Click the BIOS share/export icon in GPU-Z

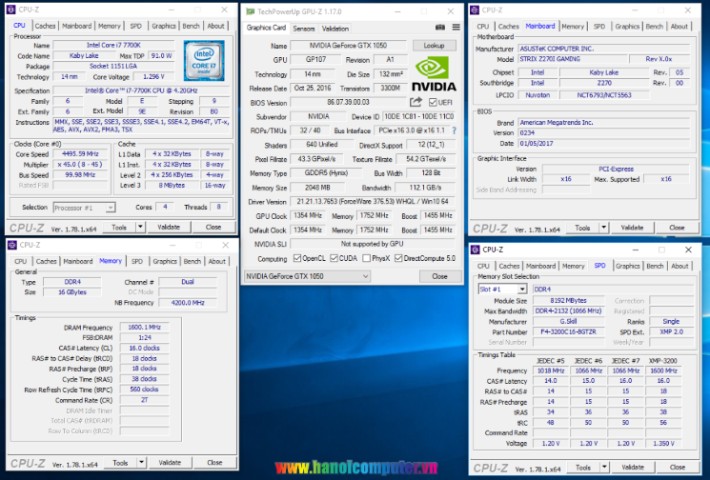[416, 102]
